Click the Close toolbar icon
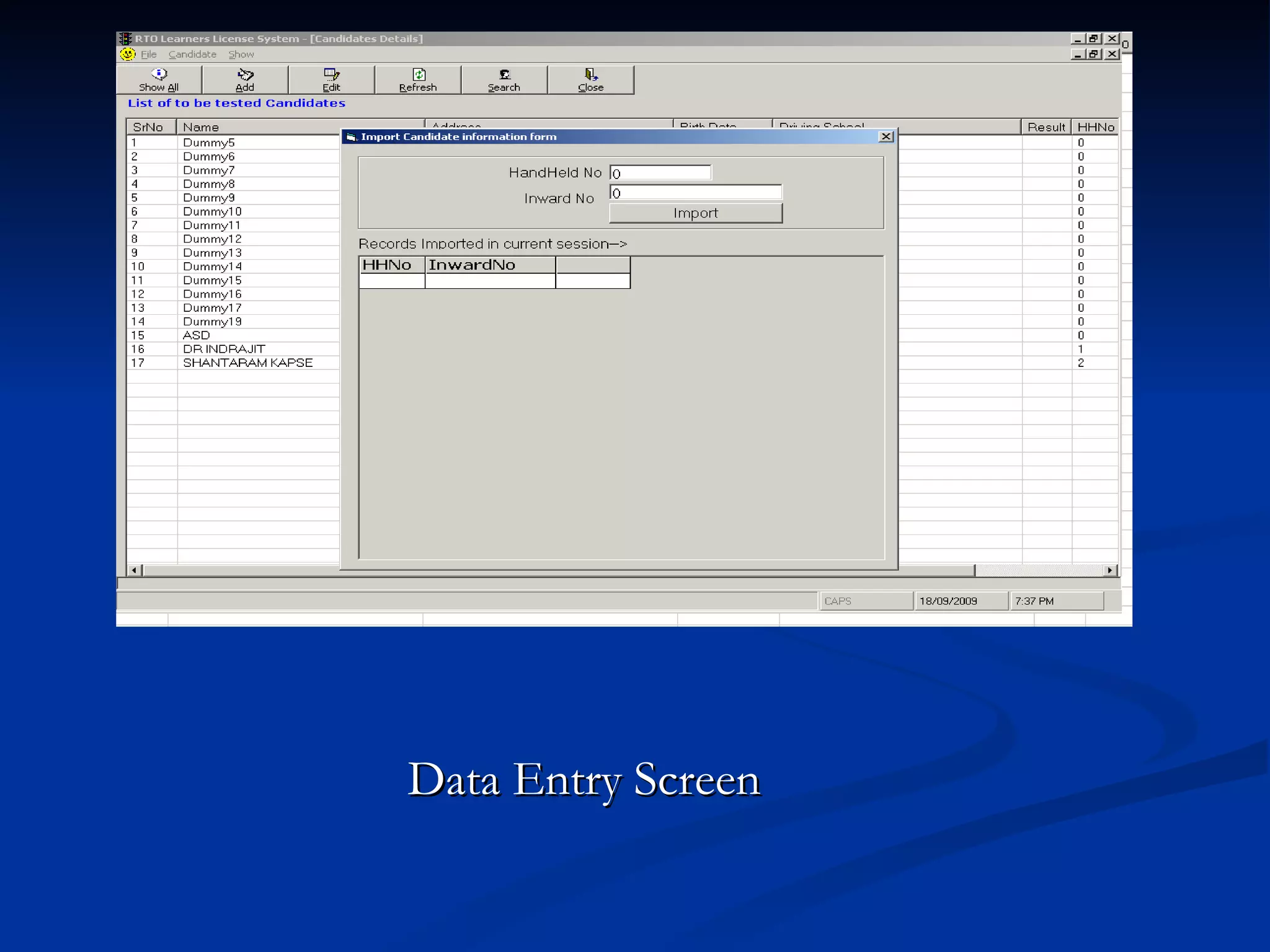The height and width of the screenshot is (952, 1270). (590, 74)
